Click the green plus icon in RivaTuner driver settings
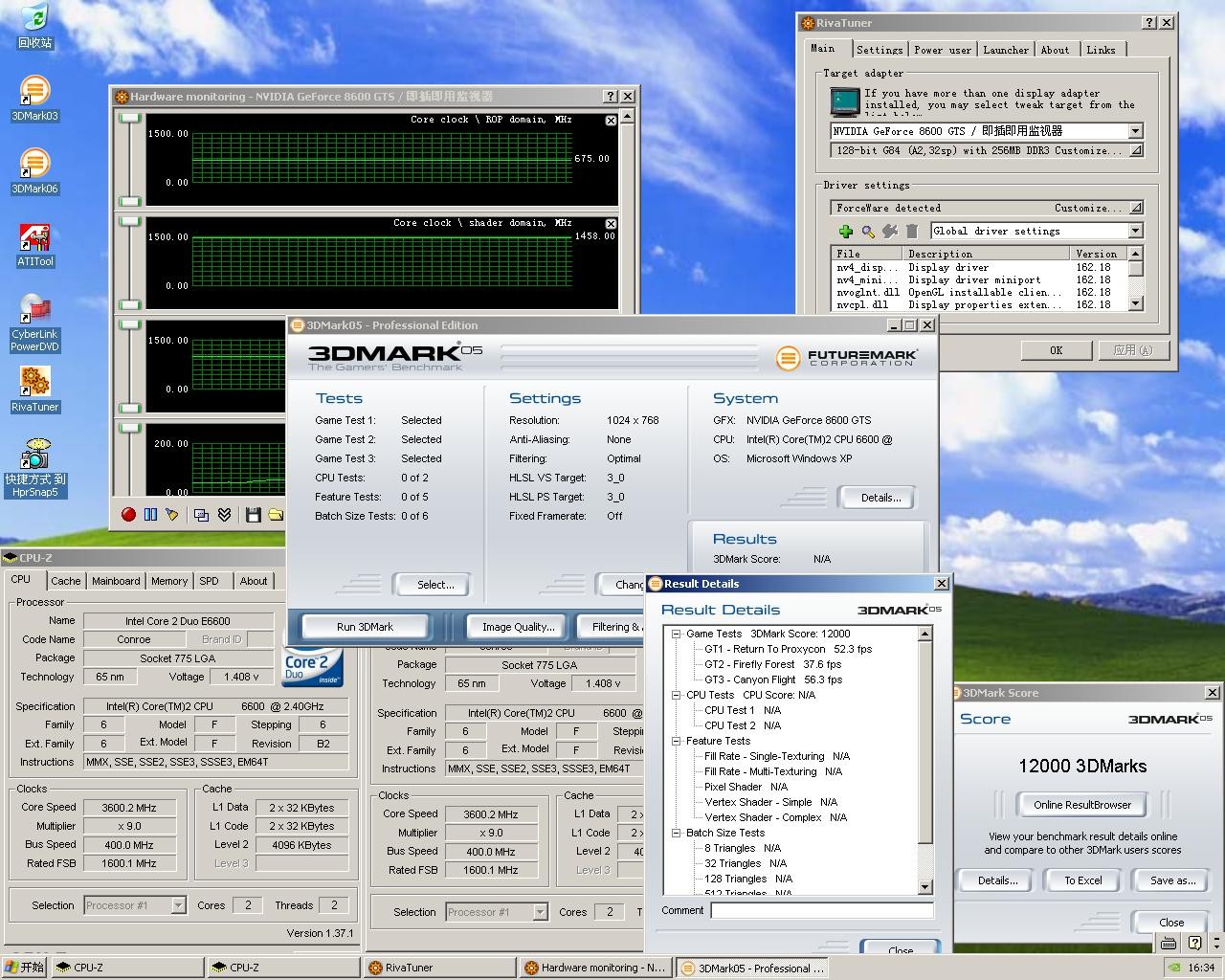The width and height of the screenshot is (1225, 980). tap(845, 231)
